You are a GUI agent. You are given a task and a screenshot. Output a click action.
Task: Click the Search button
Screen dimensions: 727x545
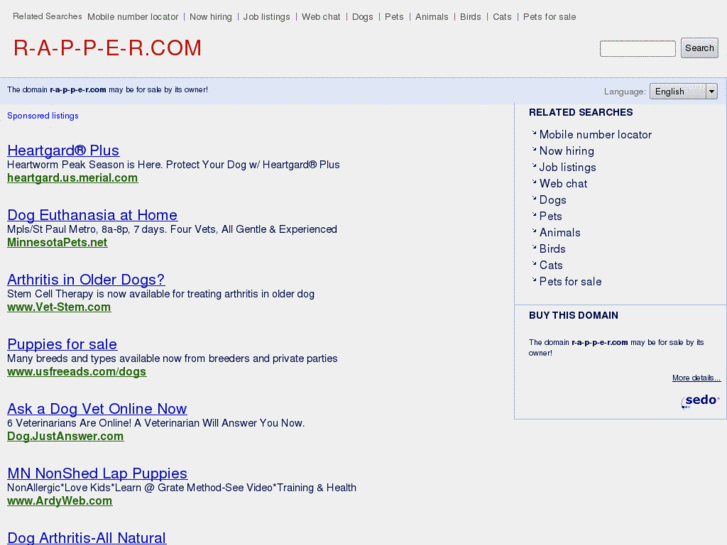coord(699,48)
